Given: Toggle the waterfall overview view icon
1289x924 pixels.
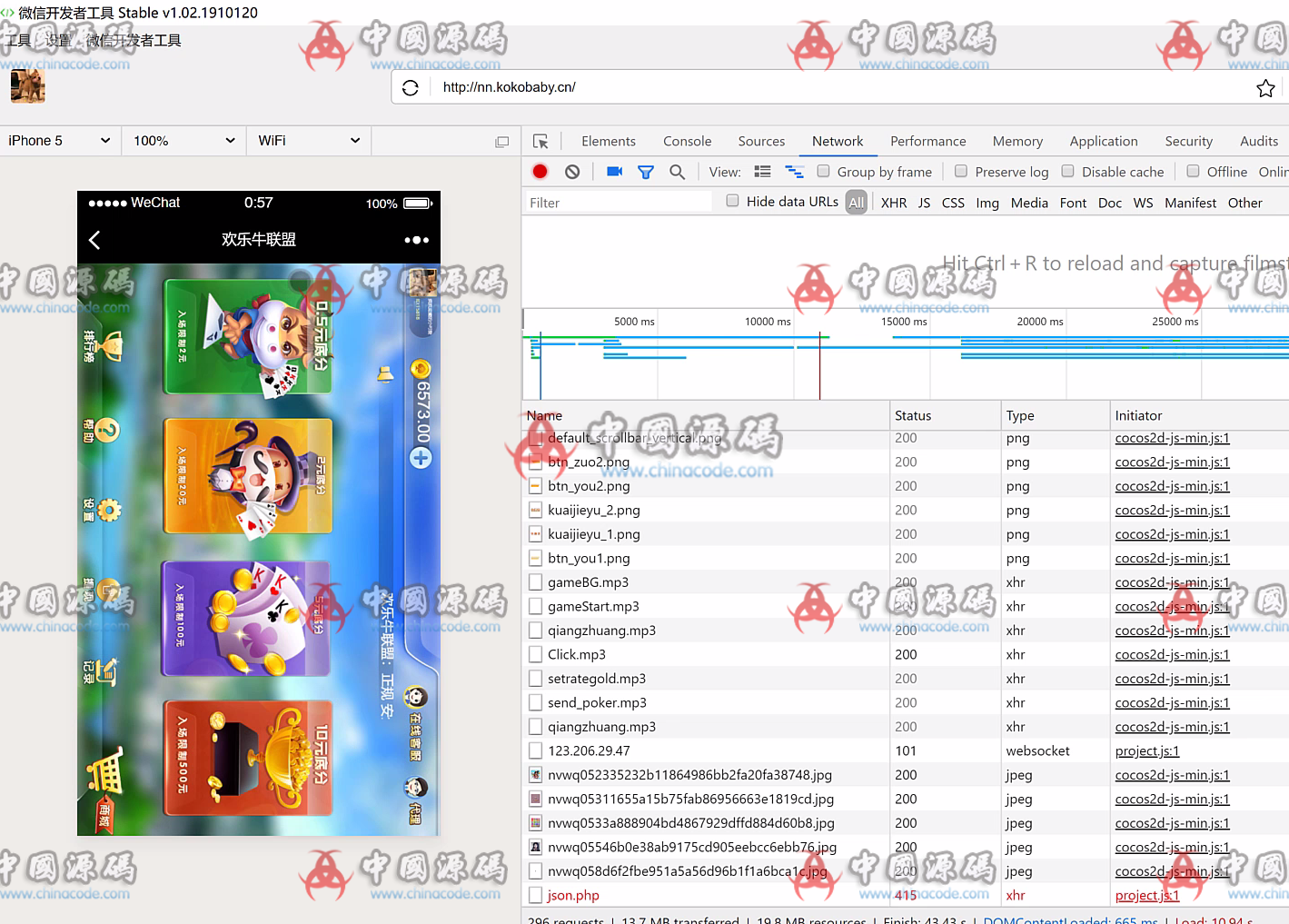Looking at the screenshot, I should click(795, 172).
